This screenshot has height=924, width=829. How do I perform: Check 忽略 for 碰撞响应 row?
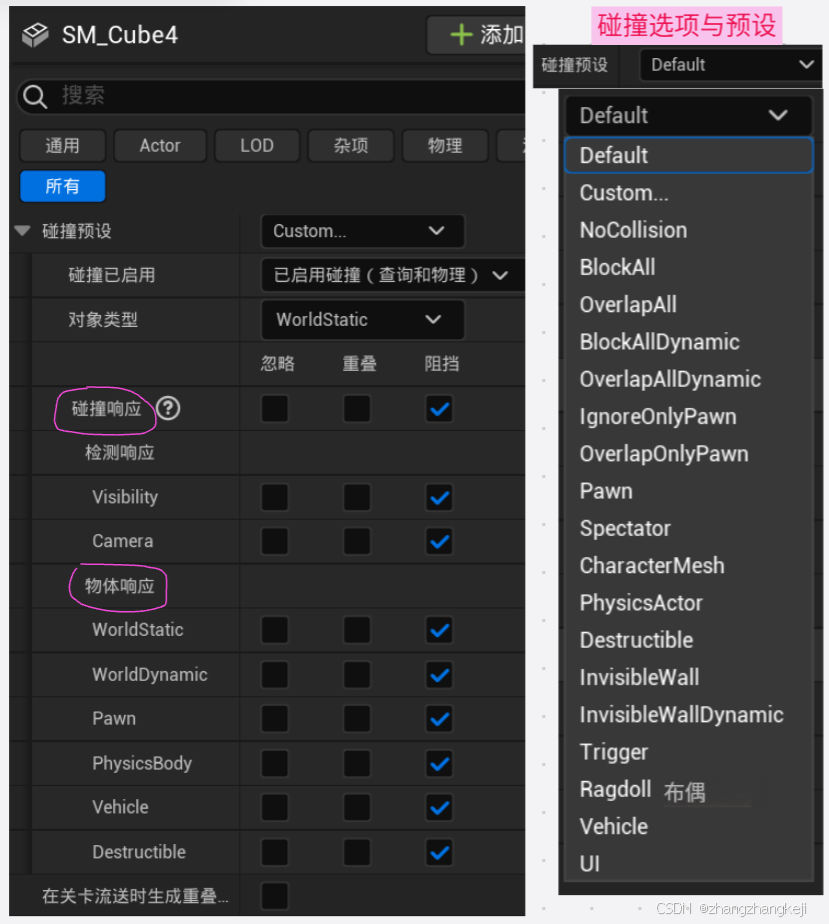click(x=275, y=408)
